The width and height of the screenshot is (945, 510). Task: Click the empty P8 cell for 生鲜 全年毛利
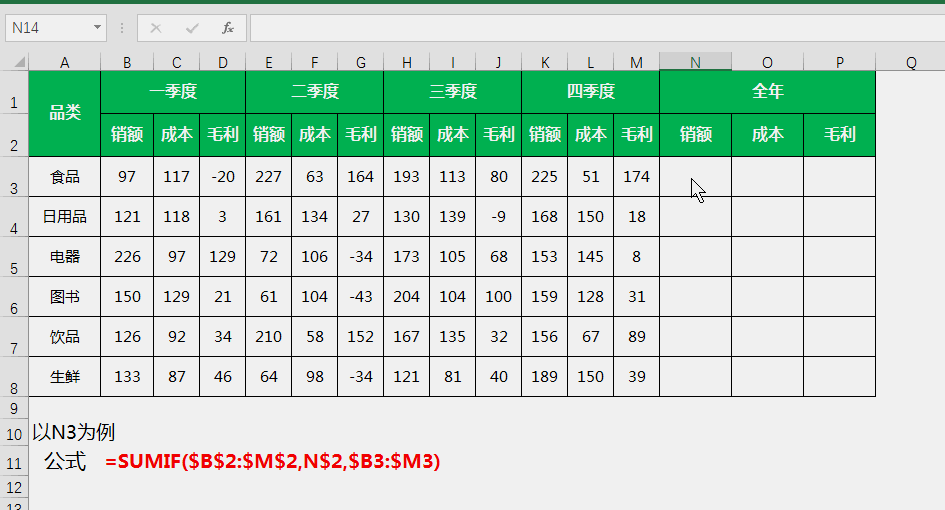(x=840, y=377)
